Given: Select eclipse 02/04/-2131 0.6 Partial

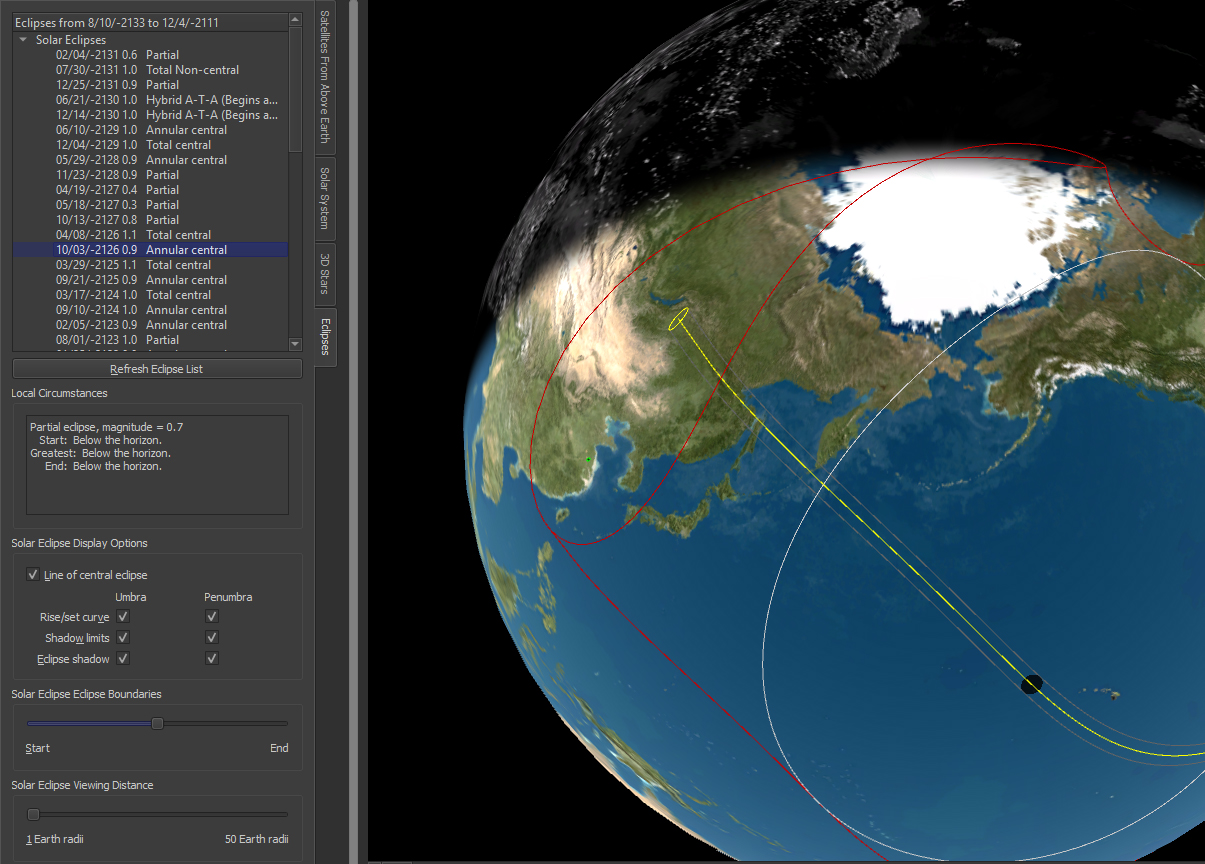Looking at the screenshot, I should (x=150, y=55).
